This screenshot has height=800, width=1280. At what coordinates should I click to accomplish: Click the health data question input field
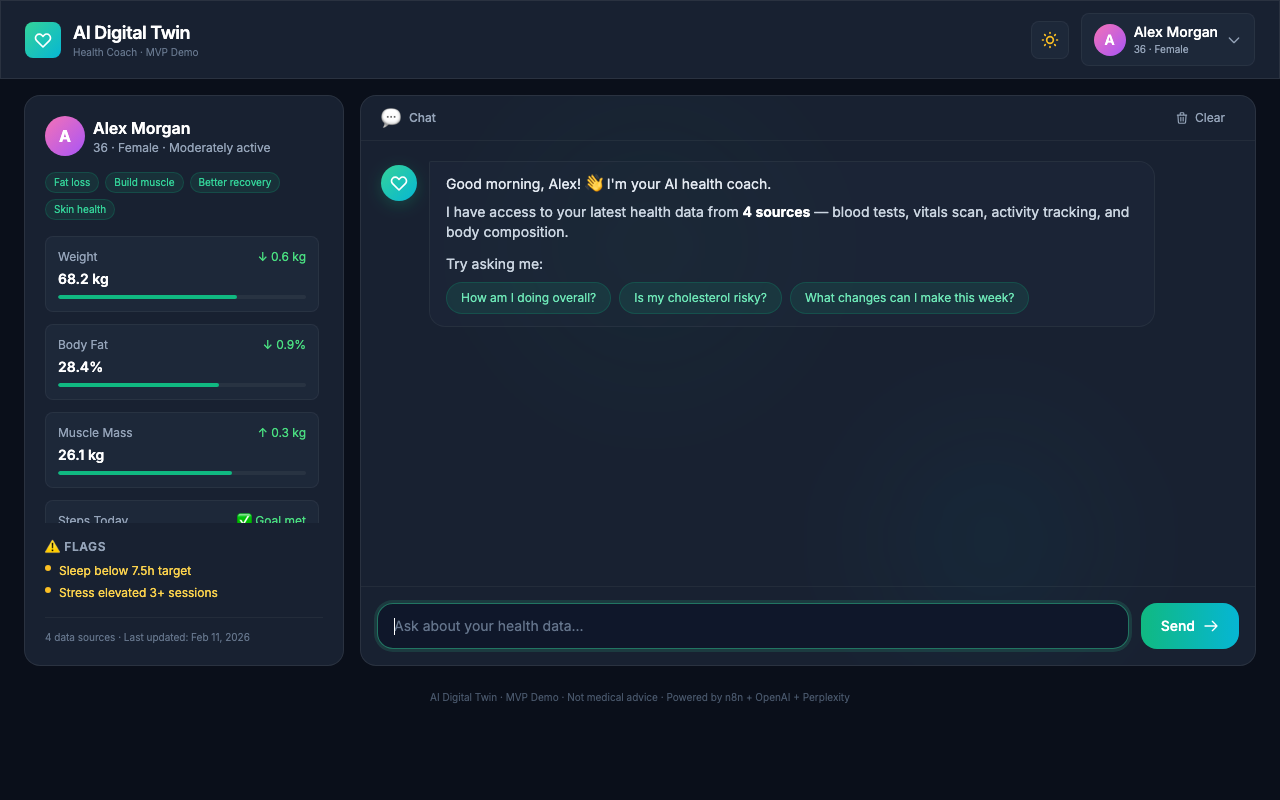pyautogui.click(x=753, y=625)
